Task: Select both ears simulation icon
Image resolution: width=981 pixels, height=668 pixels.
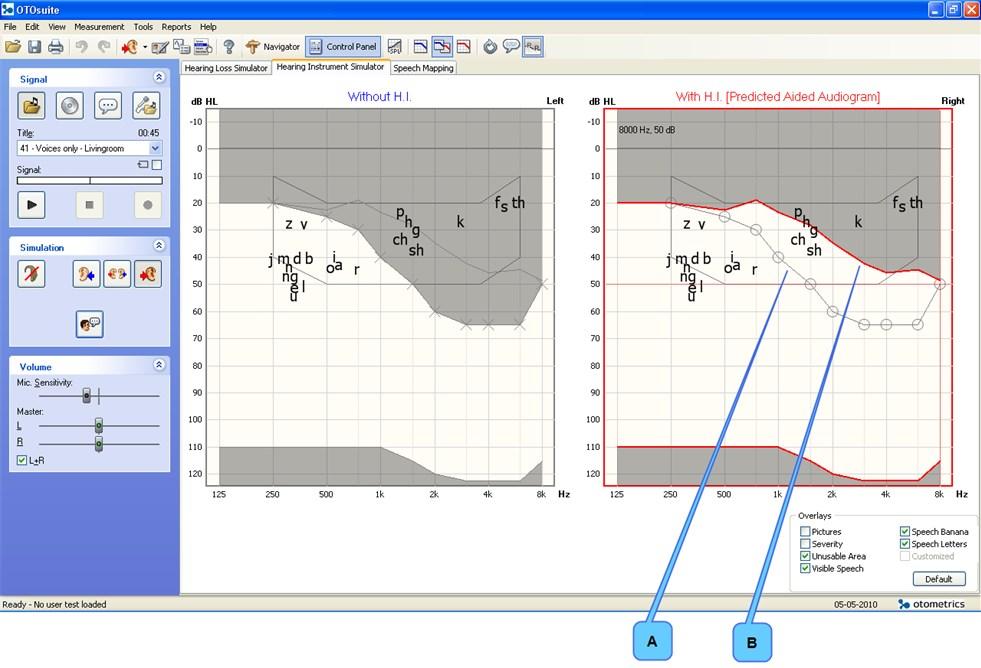Action: point(117,274)
